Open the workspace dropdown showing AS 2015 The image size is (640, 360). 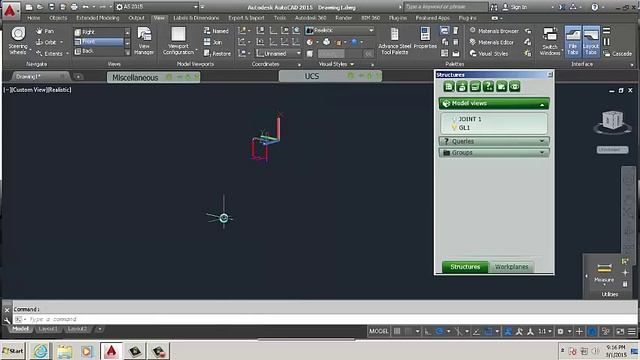pyautogui.click(x=157, y=7)
